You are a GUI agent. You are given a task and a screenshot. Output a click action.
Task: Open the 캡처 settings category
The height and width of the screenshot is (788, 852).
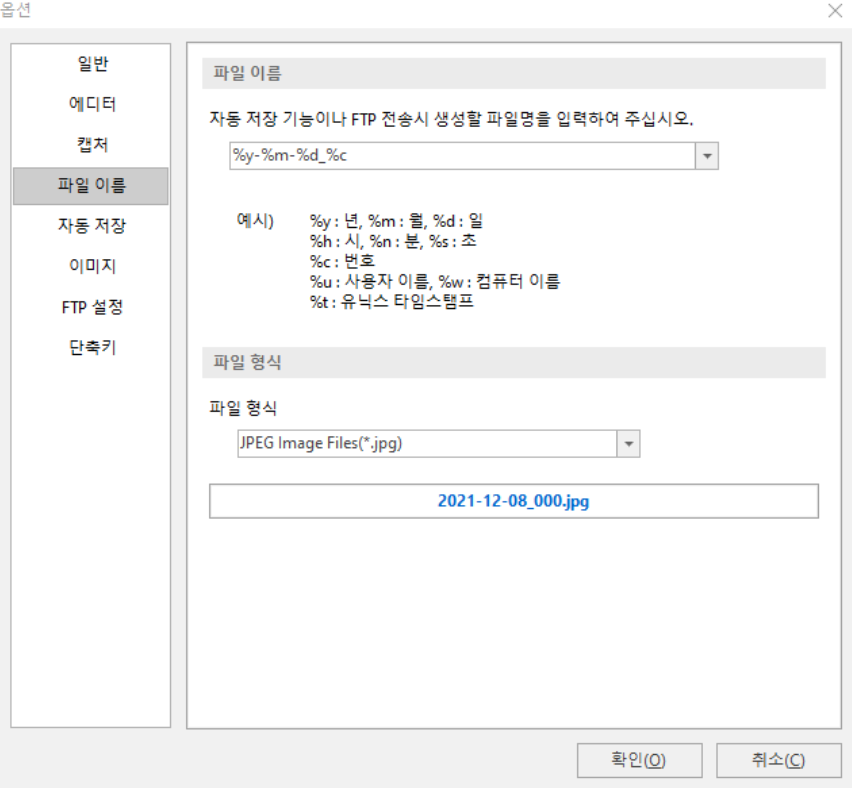(x=91, y=145)
